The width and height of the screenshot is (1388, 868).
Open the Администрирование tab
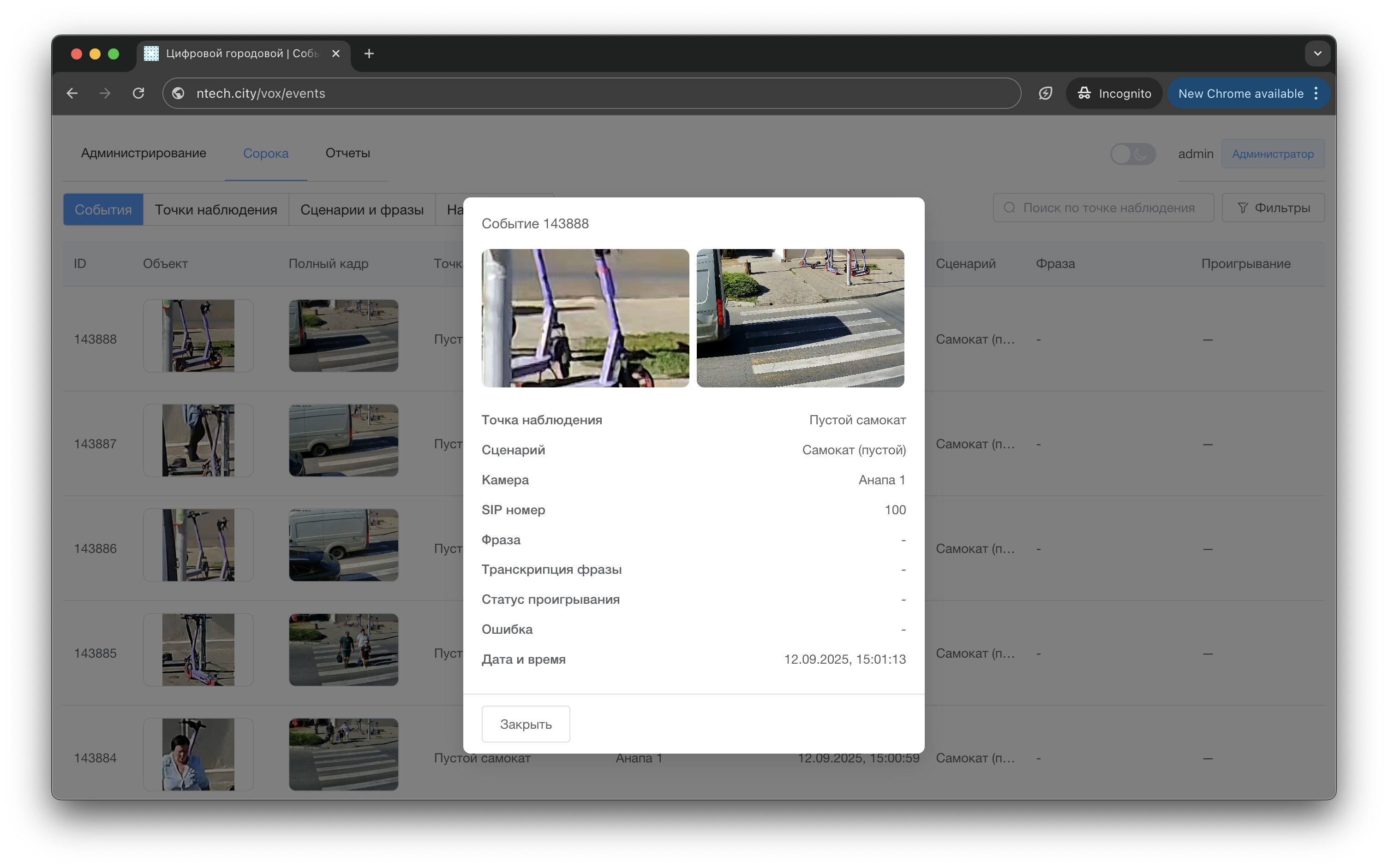tap(144, 153)
